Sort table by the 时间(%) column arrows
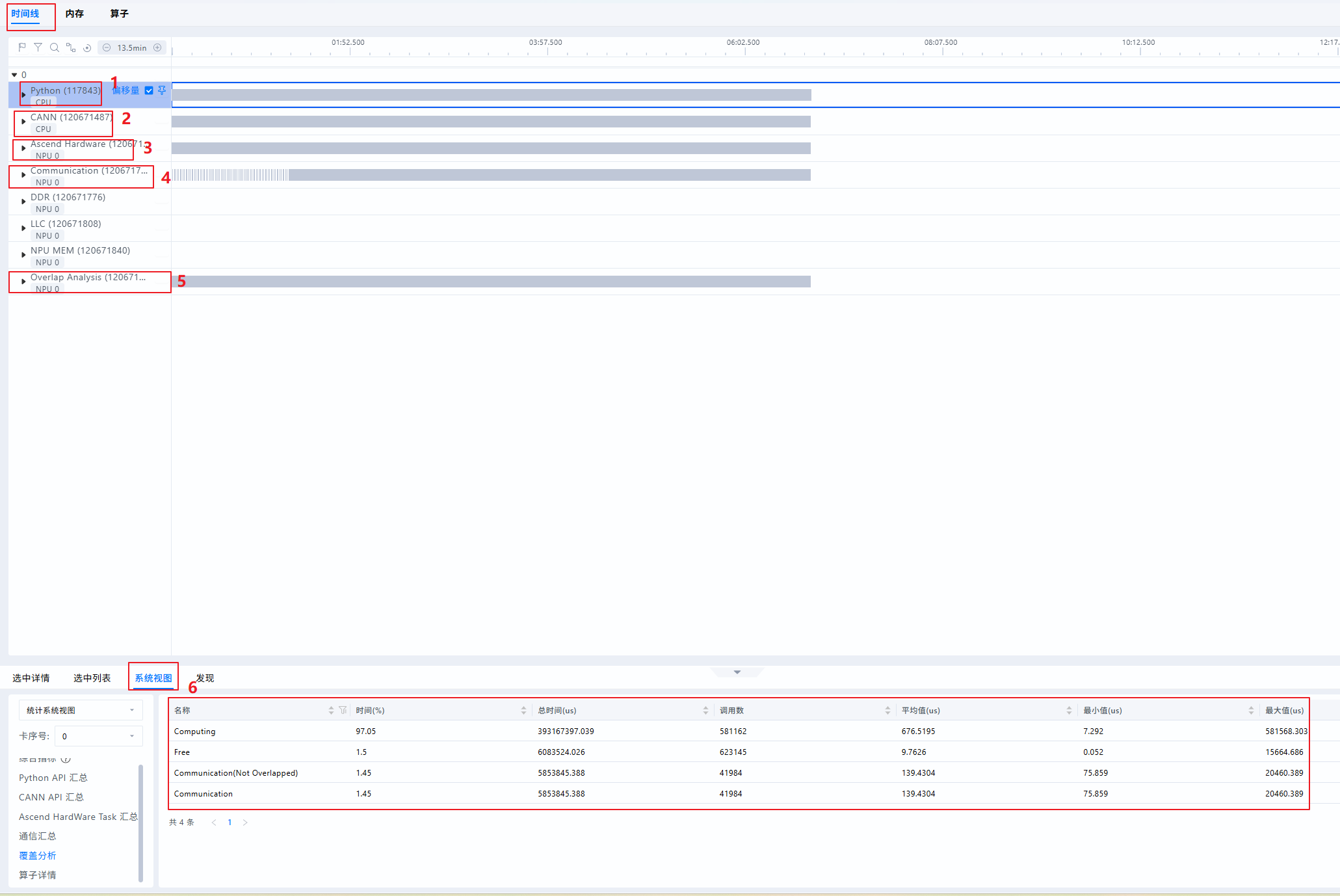 pos(523,710)
